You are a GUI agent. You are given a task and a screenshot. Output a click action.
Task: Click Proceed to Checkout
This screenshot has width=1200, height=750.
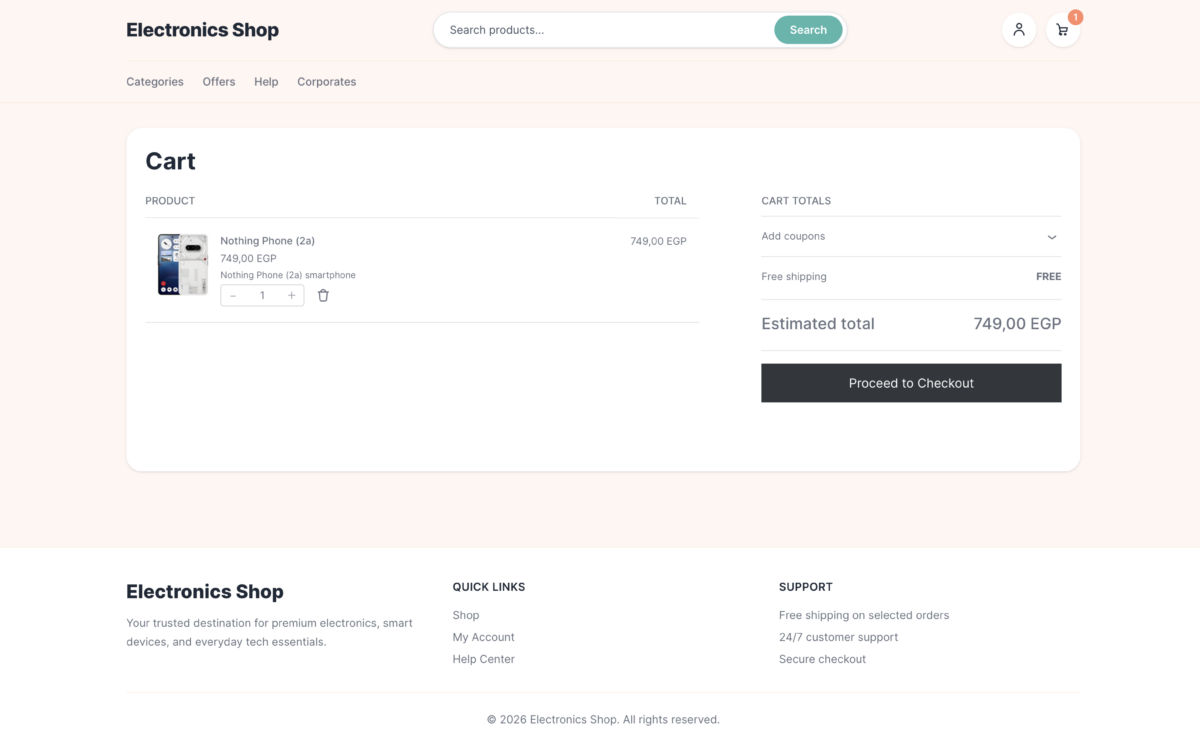[911, 383]
